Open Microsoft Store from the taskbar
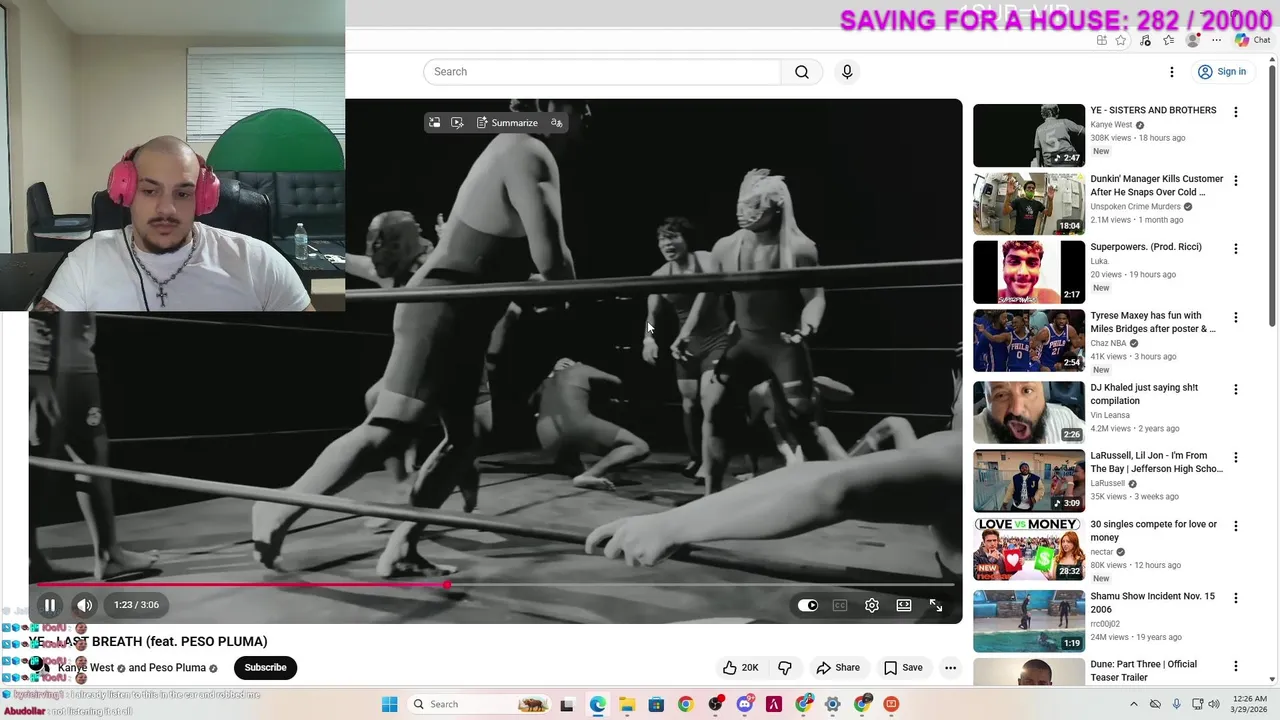The width and height of the screenshot is (1280, 720). coord(656,704)
